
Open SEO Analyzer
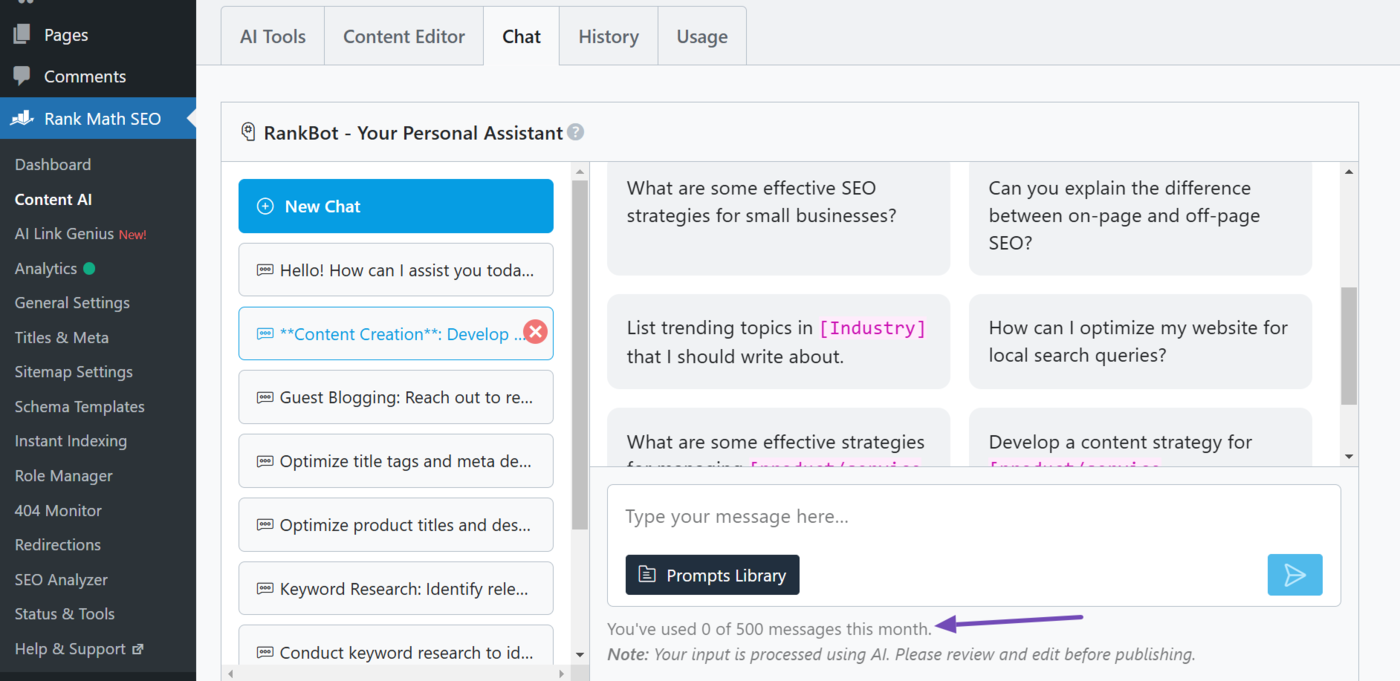coord(61,579)
